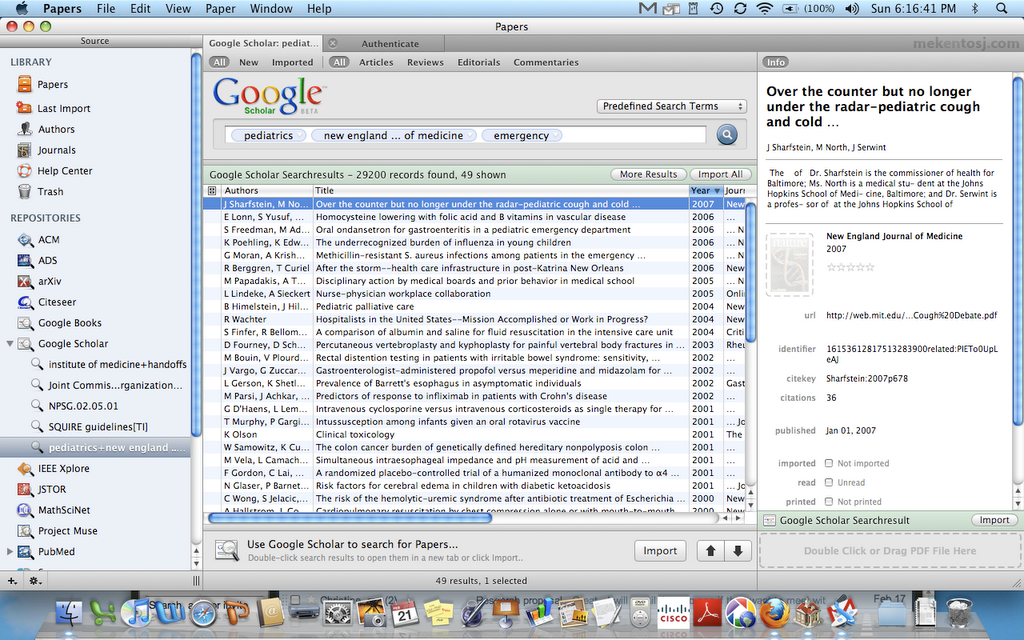Screen dimensions: 1024x640
Task: Click the Wi-Fi status icon
Action: (x=764, y=8)
